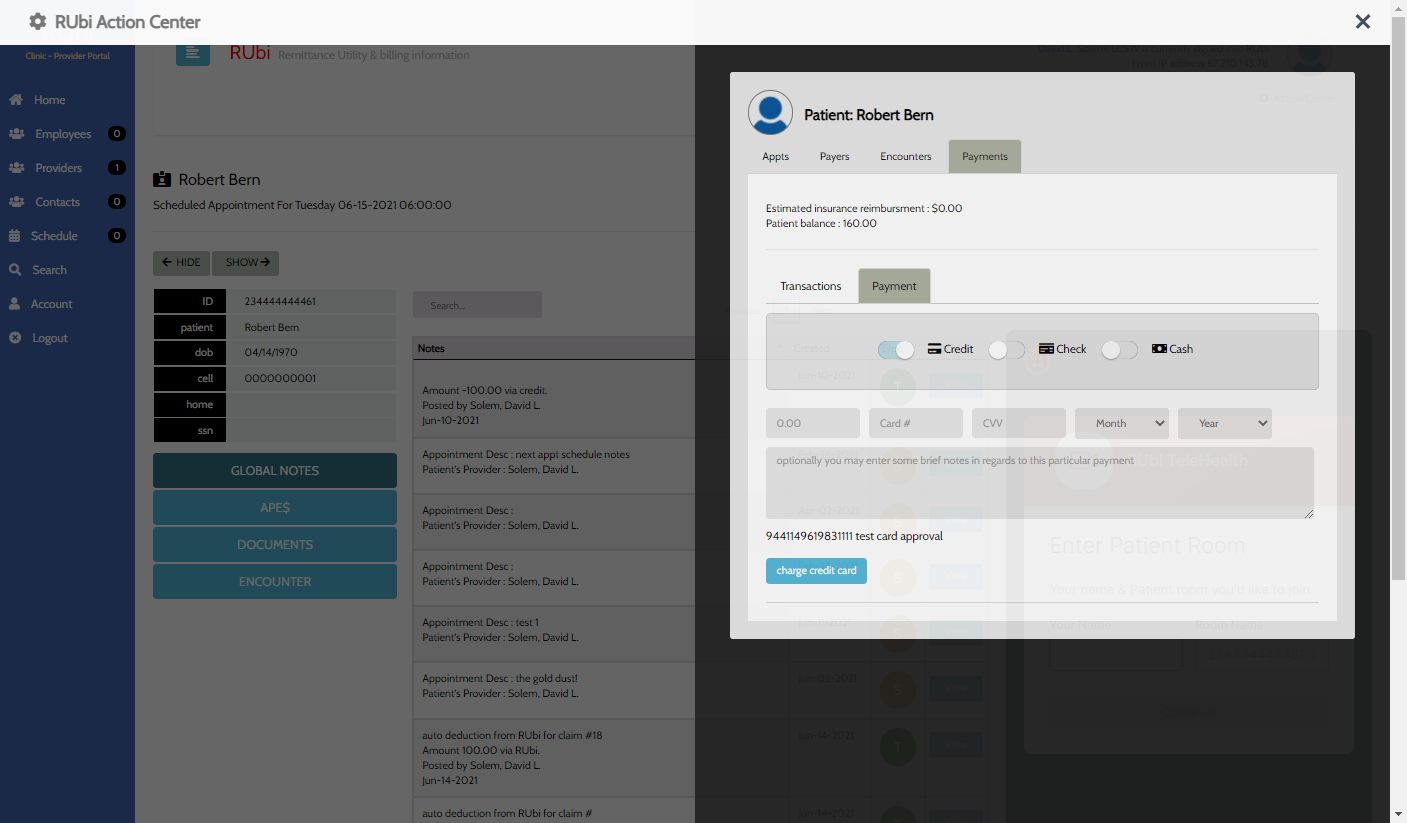Screen dimensions: 1407x823
Task: Enable the Cash payment switch
Action: [x=1119, y=350]
